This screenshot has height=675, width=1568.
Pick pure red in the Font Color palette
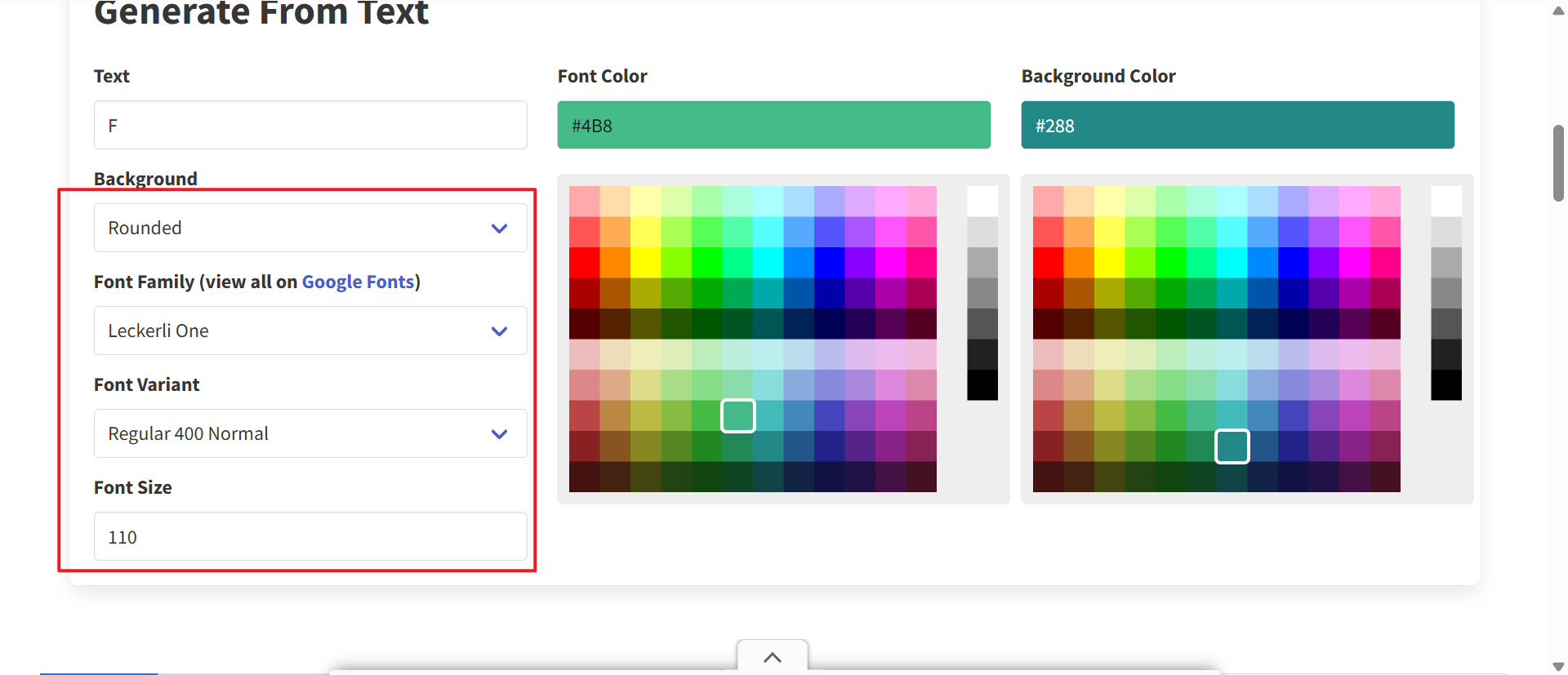point(585,263)
